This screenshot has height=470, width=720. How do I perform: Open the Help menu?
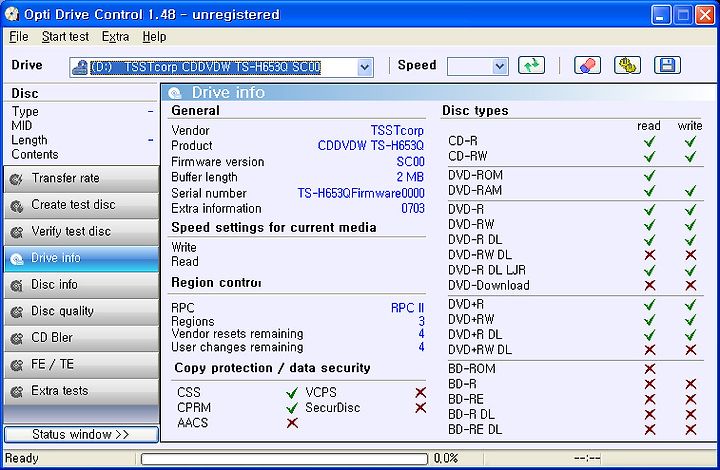[x=154, y=37]
